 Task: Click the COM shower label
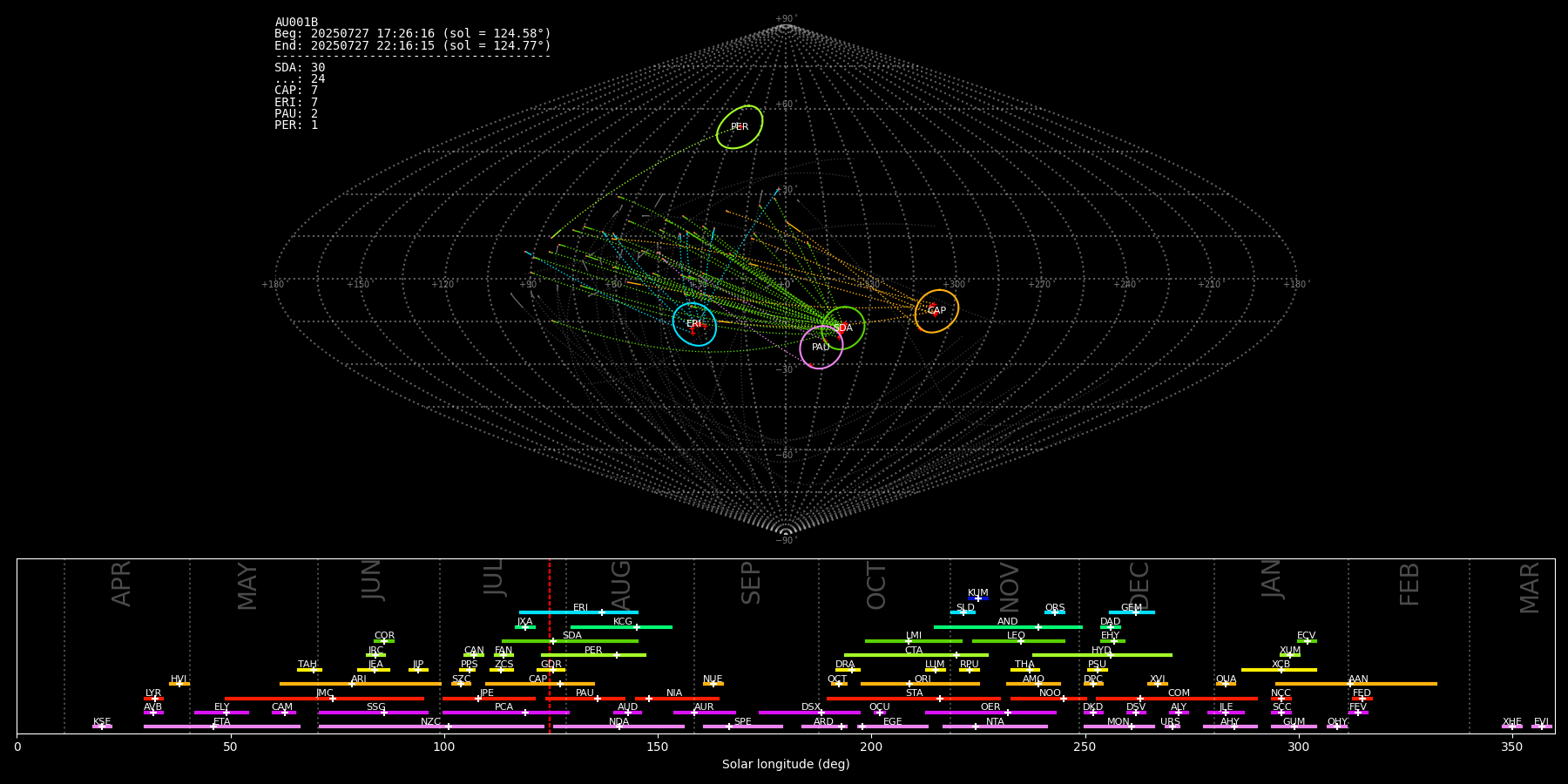pos(1179,693)
